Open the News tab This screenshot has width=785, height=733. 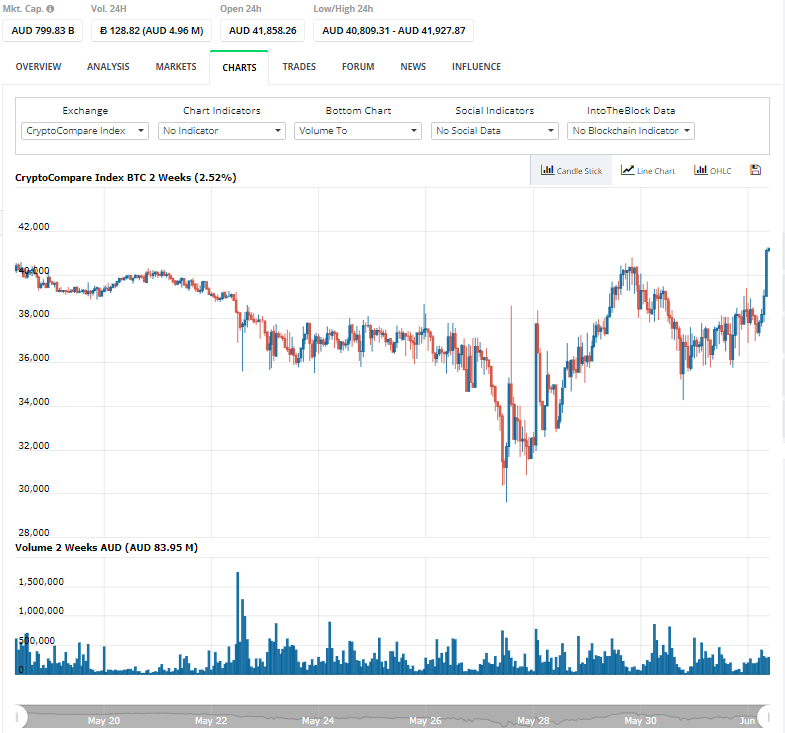413,67
